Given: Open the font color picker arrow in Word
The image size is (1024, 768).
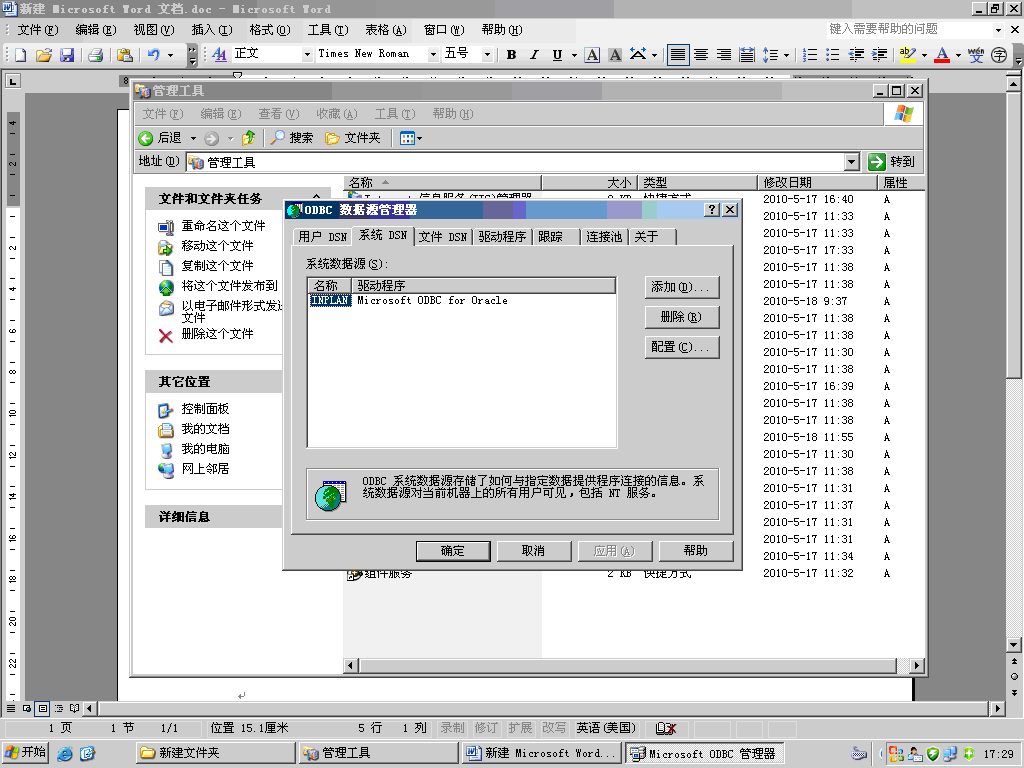Looking at the screenshot, I should tap(958, 55).
